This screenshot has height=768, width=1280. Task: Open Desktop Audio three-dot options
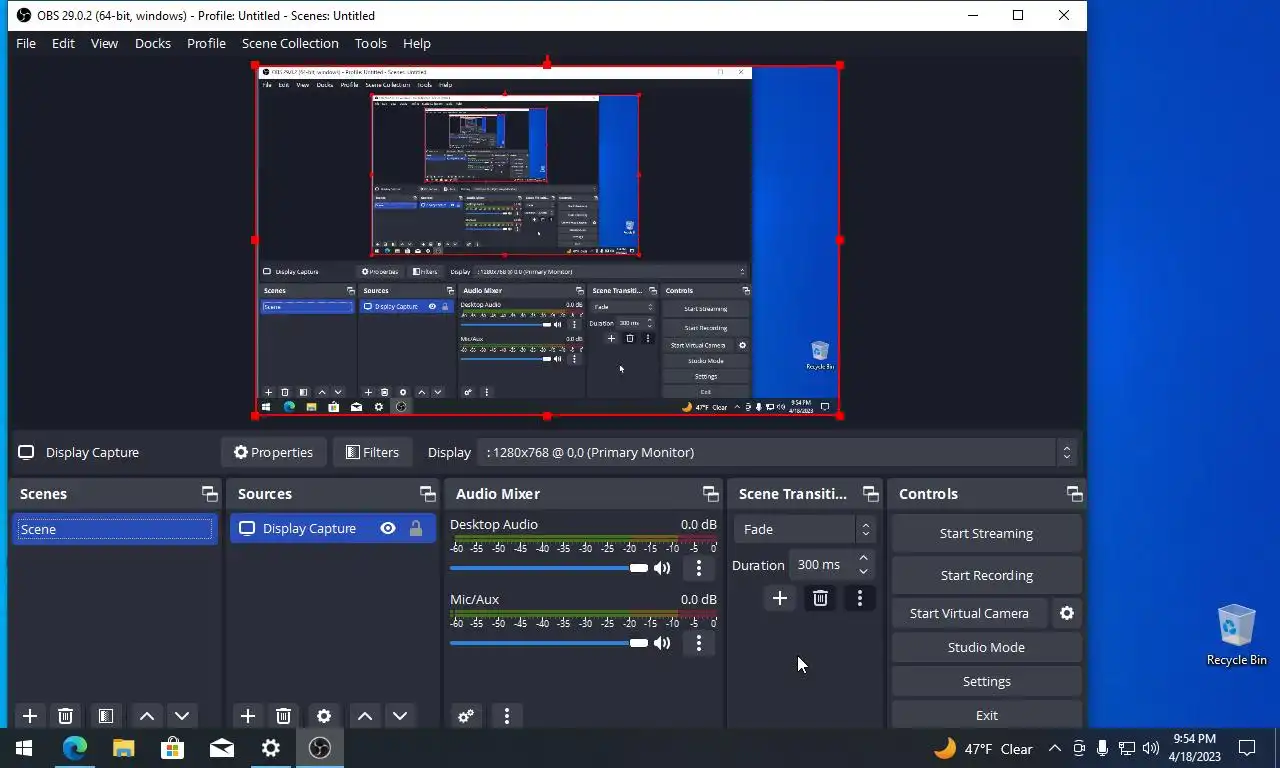(x=699, y=568)
